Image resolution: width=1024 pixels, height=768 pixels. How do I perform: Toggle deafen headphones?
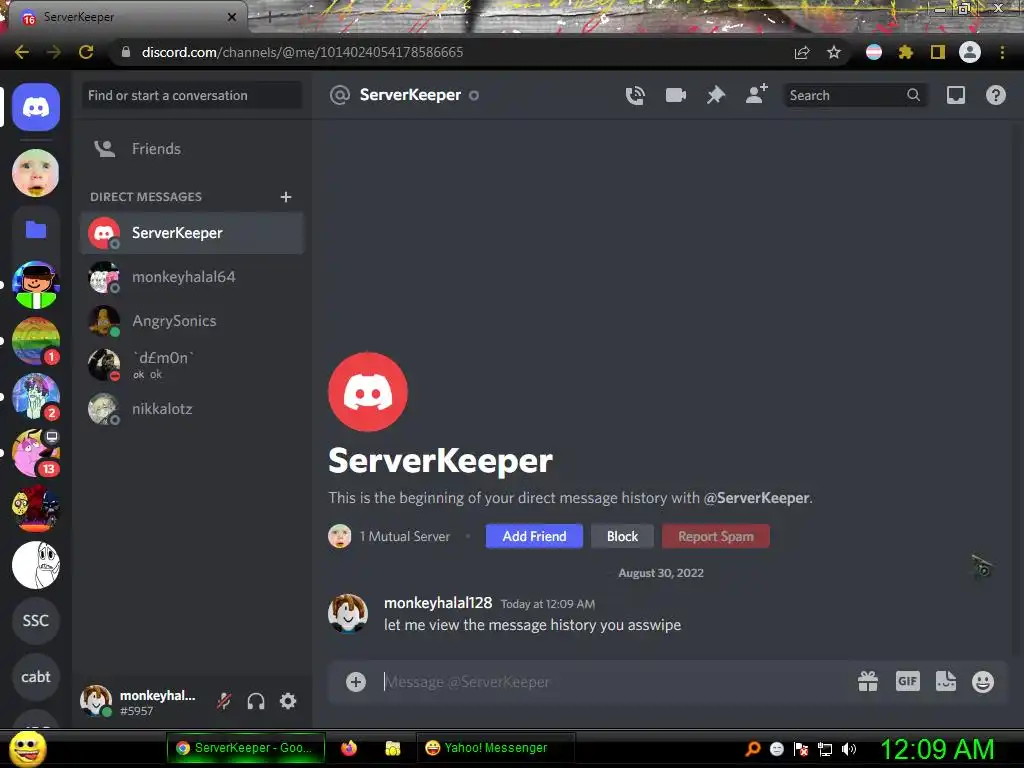coord(256,701)
